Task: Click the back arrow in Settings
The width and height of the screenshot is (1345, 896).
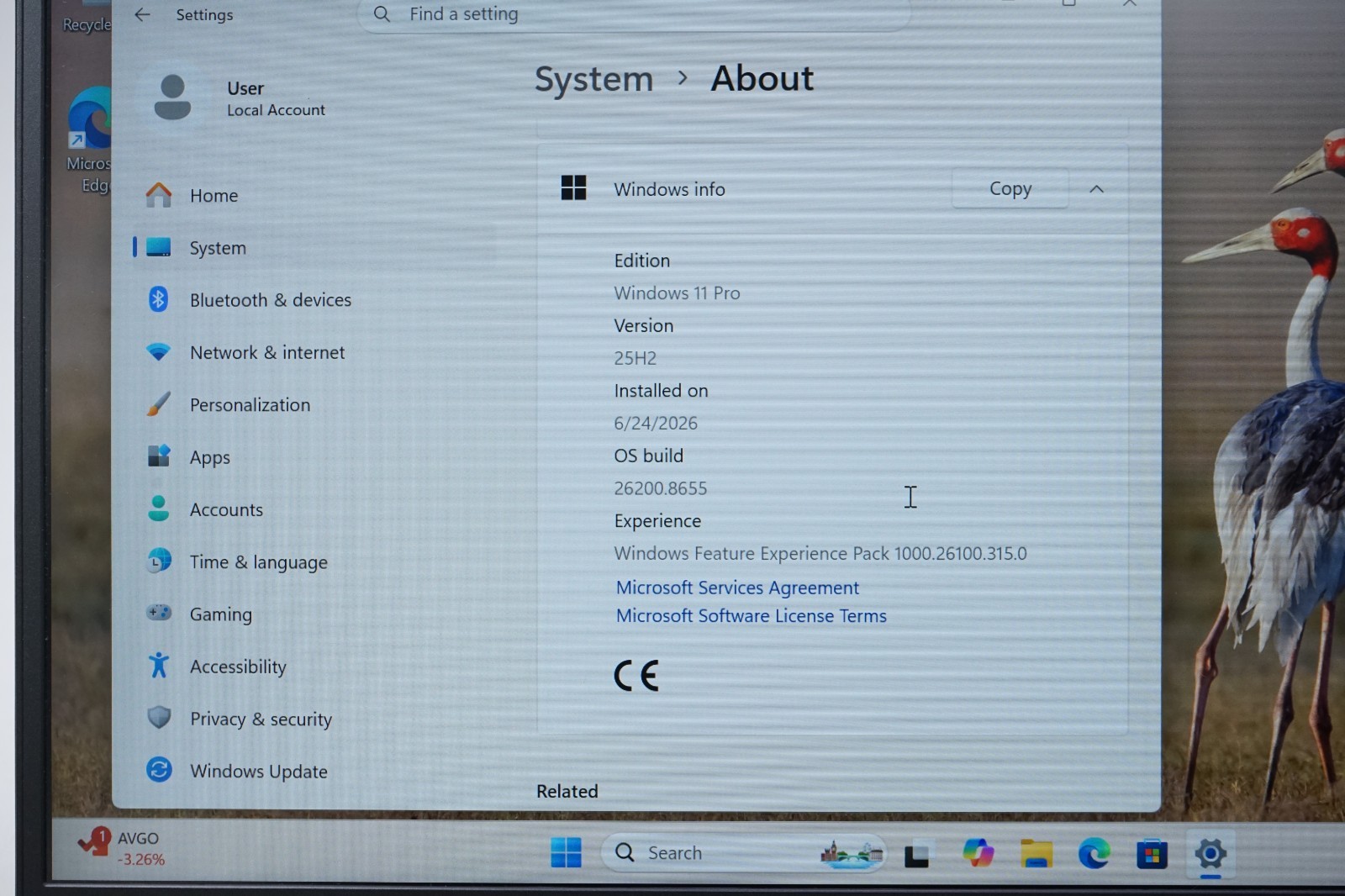Action: 142,14
